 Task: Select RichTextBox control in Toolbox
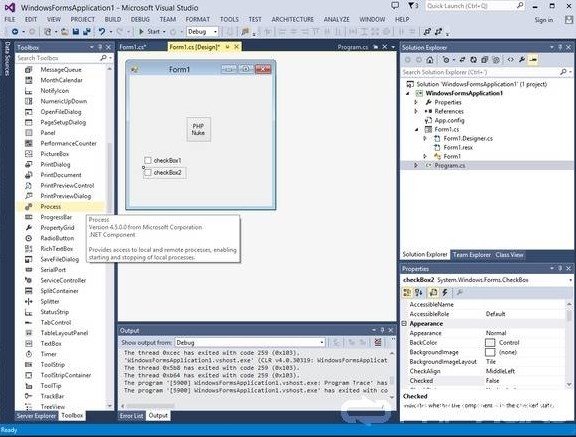tap(57, 249)
